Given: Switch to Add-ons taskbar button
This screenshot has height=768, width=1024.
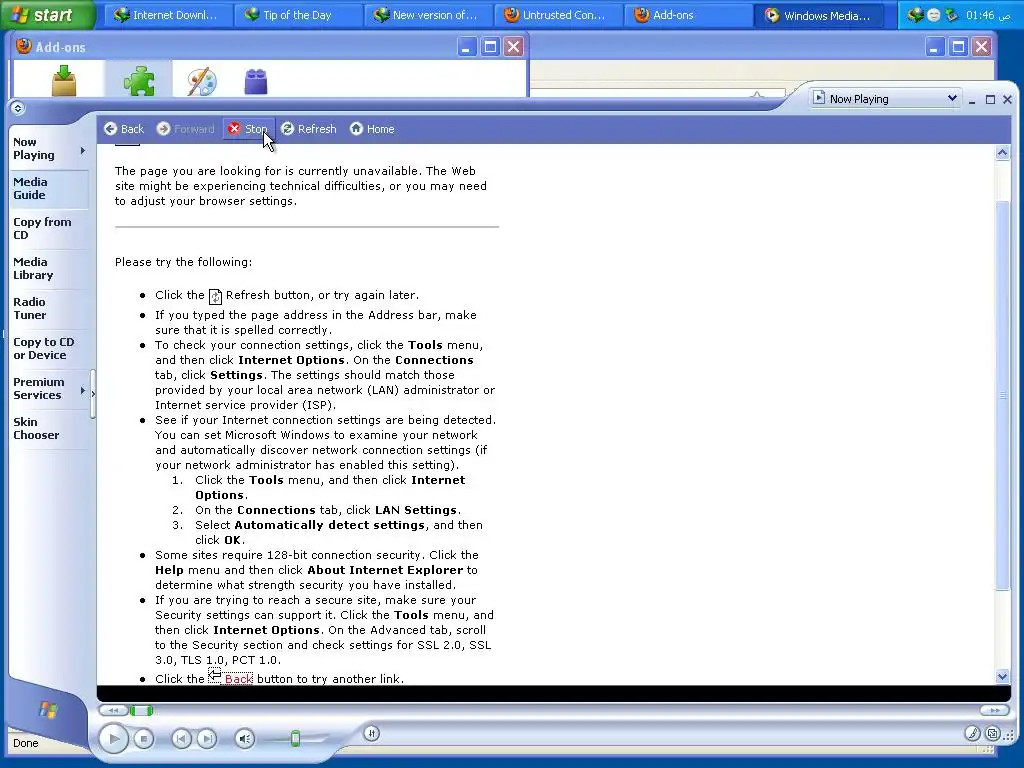Looking at the screenshot, I should [686, 15].
